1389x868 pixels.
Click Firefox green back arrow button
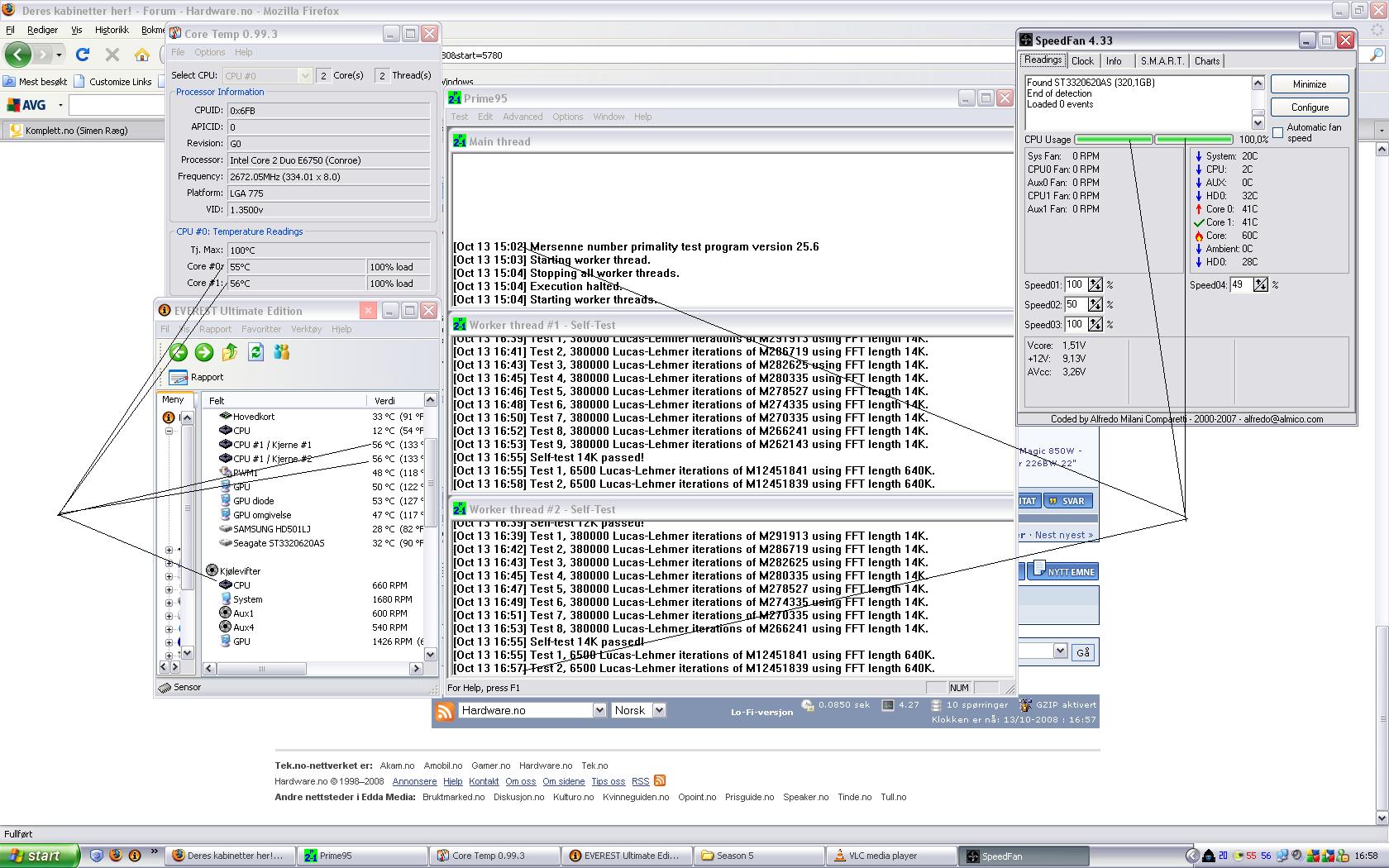(18, 55)
